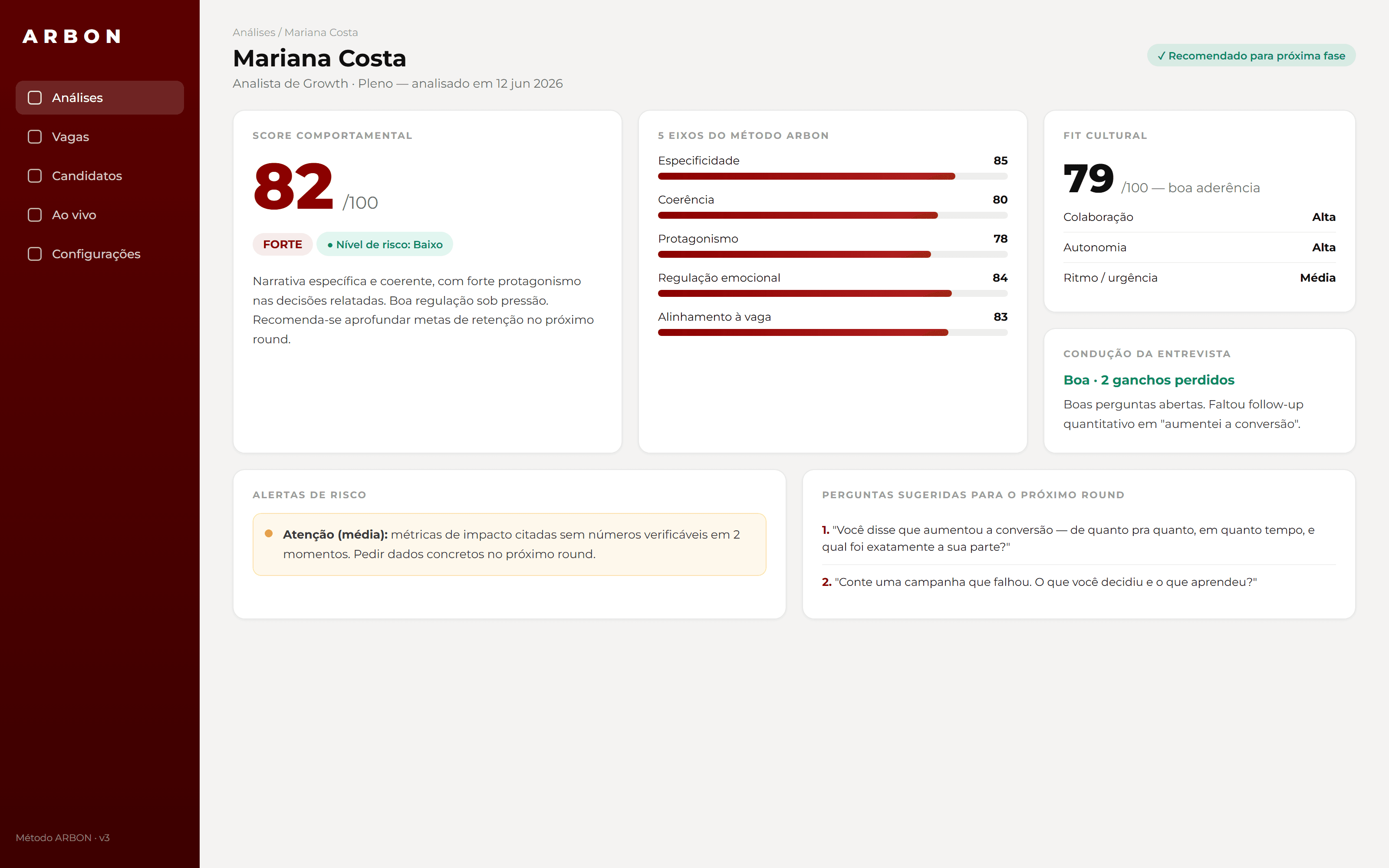Click the Boa · 2 ganchos perdidos heading
This screenshot has width=1389, height=868.
1149,380
